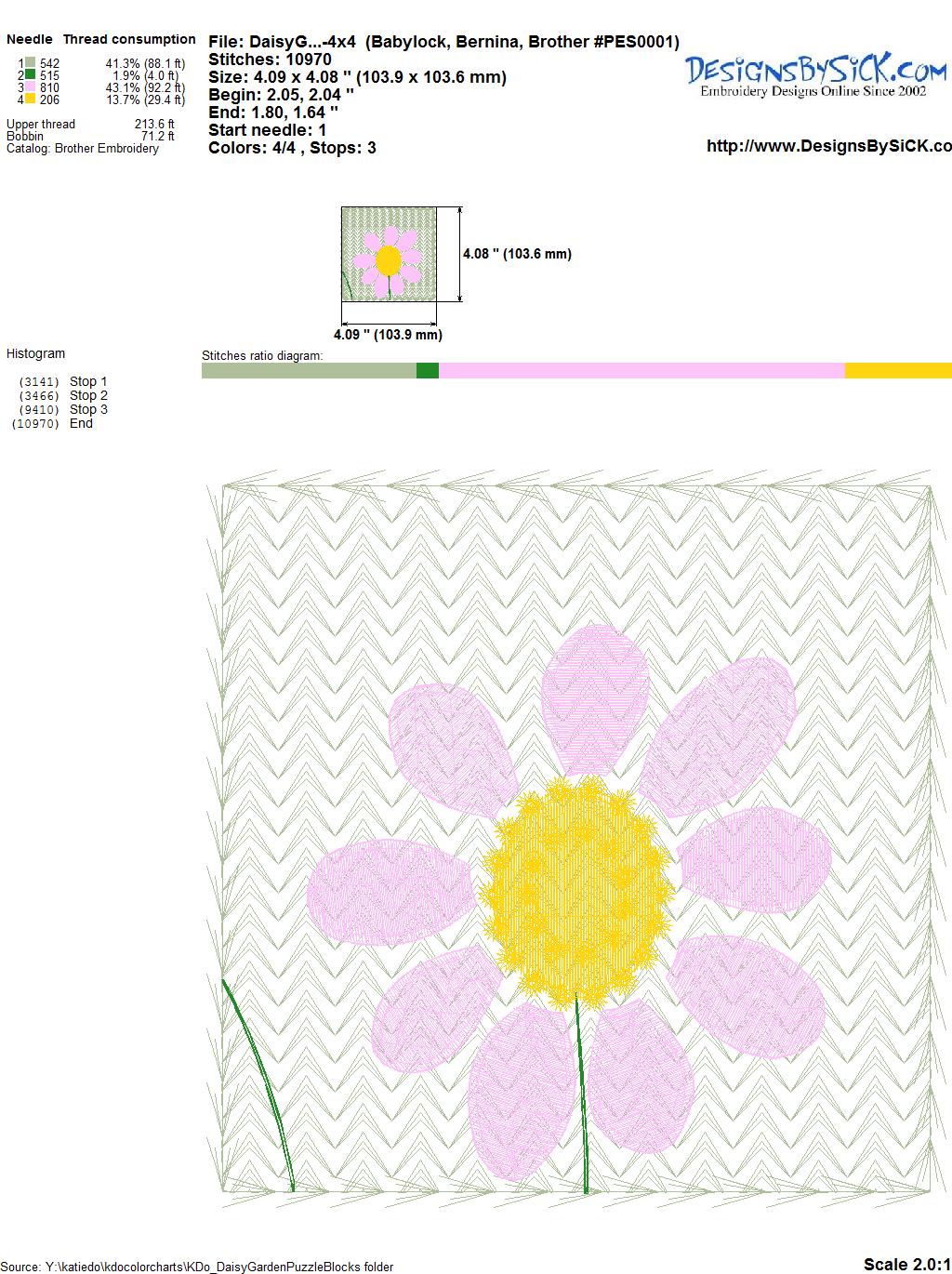Click the Scale 2.0:1 label
Screen dimensions: 952x1274
[x=906, y=1264]
